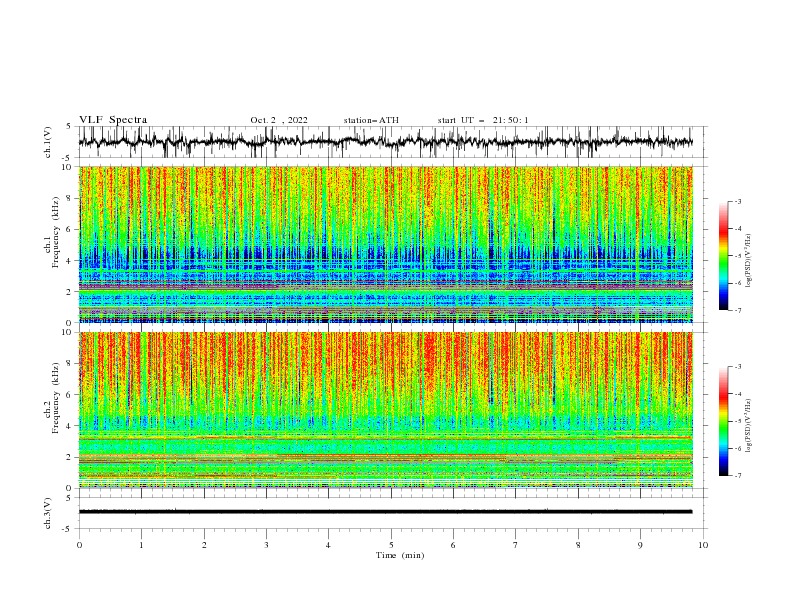Click the time axis tick label '3'
The image size is (792, 612).
click(x=266, y=545)
